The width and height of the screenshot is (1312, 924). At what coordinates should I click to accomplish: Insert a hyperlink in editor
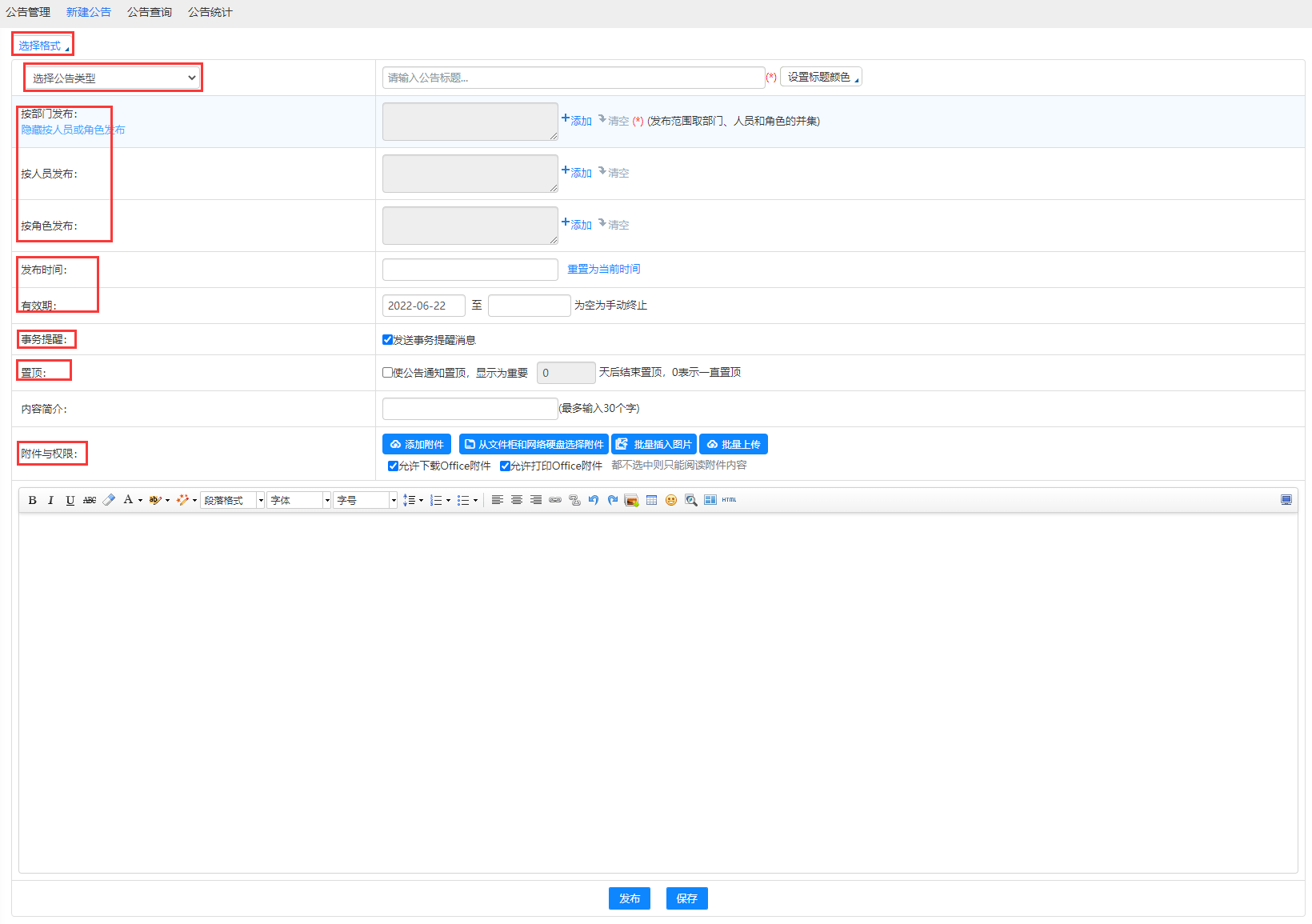[555, 500]
